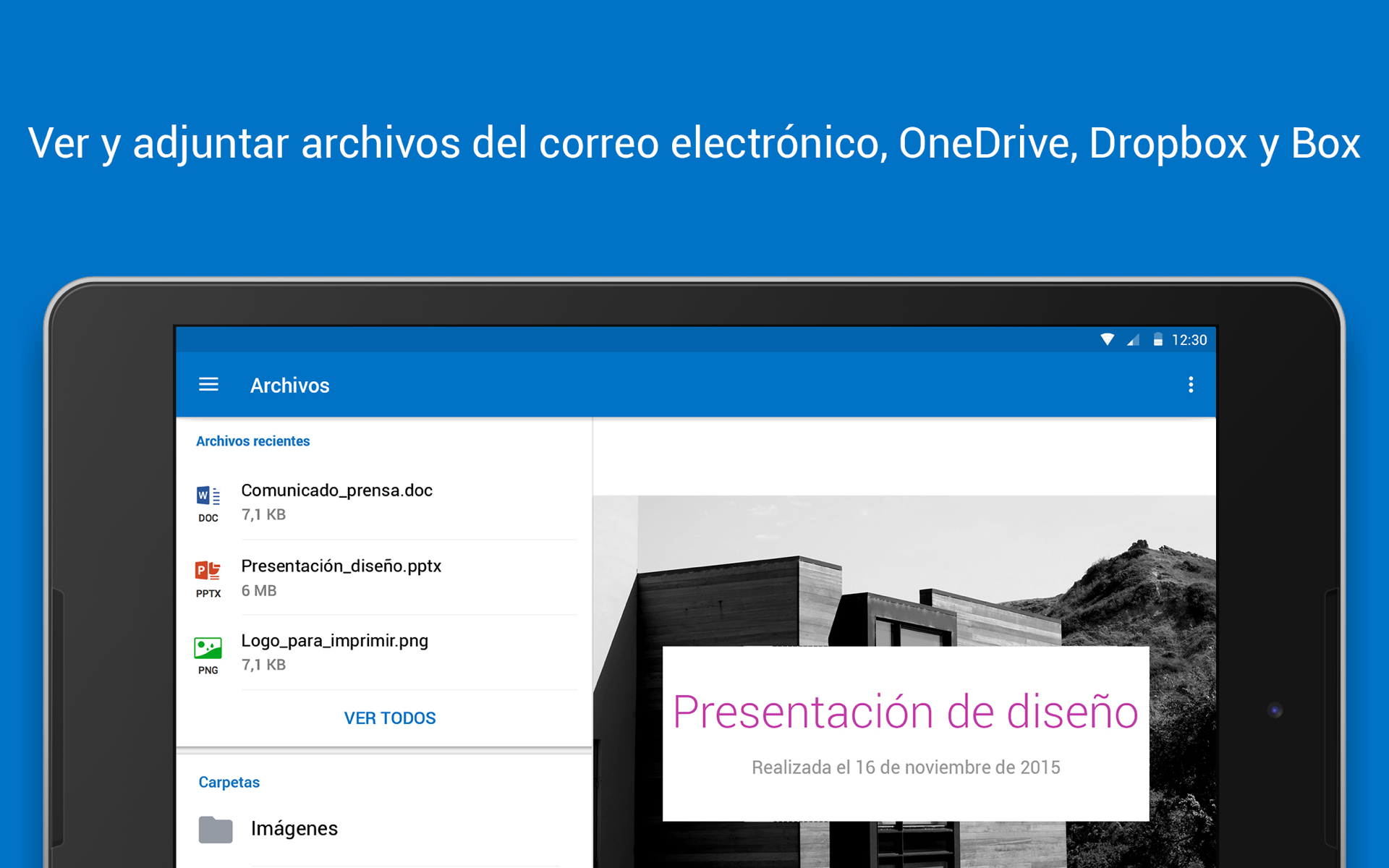Tap the battery indicator in the status bar
Image resolution: width=1389 pixels, height=868 pixels.
pyautogui.click(x=1157, y=339)
